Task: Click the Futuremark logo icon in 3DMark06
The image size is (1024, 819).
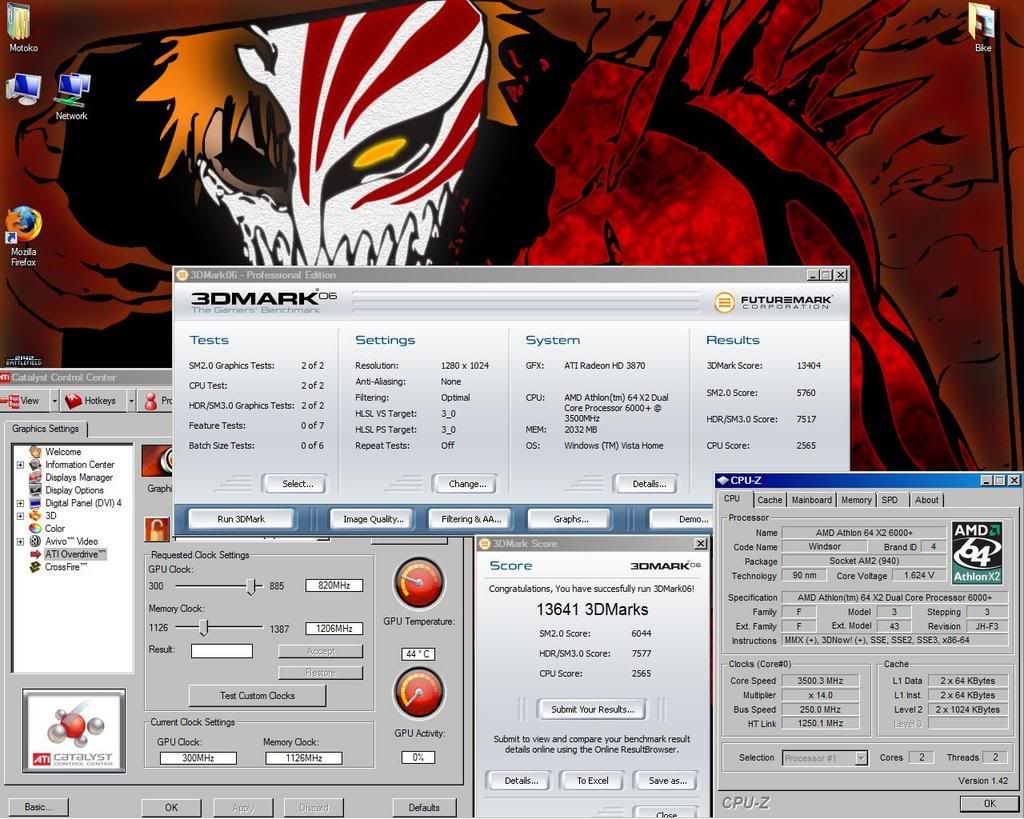Action: pos(724,302)
